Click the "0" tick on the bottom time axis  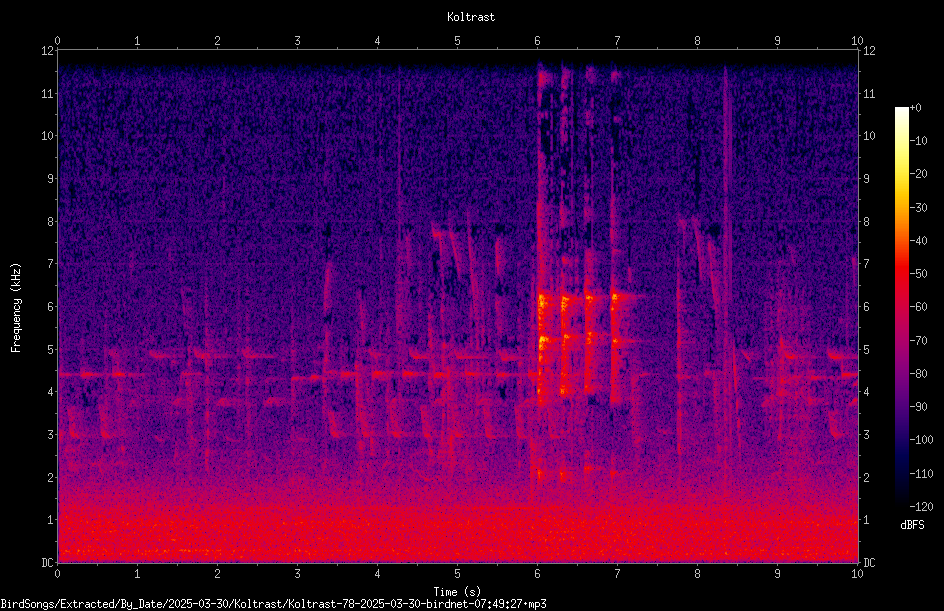(x=57, y=574)
